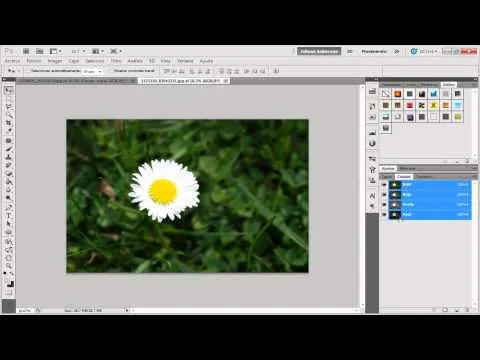
Task: Close the active document tab
Action: [226, 81]
